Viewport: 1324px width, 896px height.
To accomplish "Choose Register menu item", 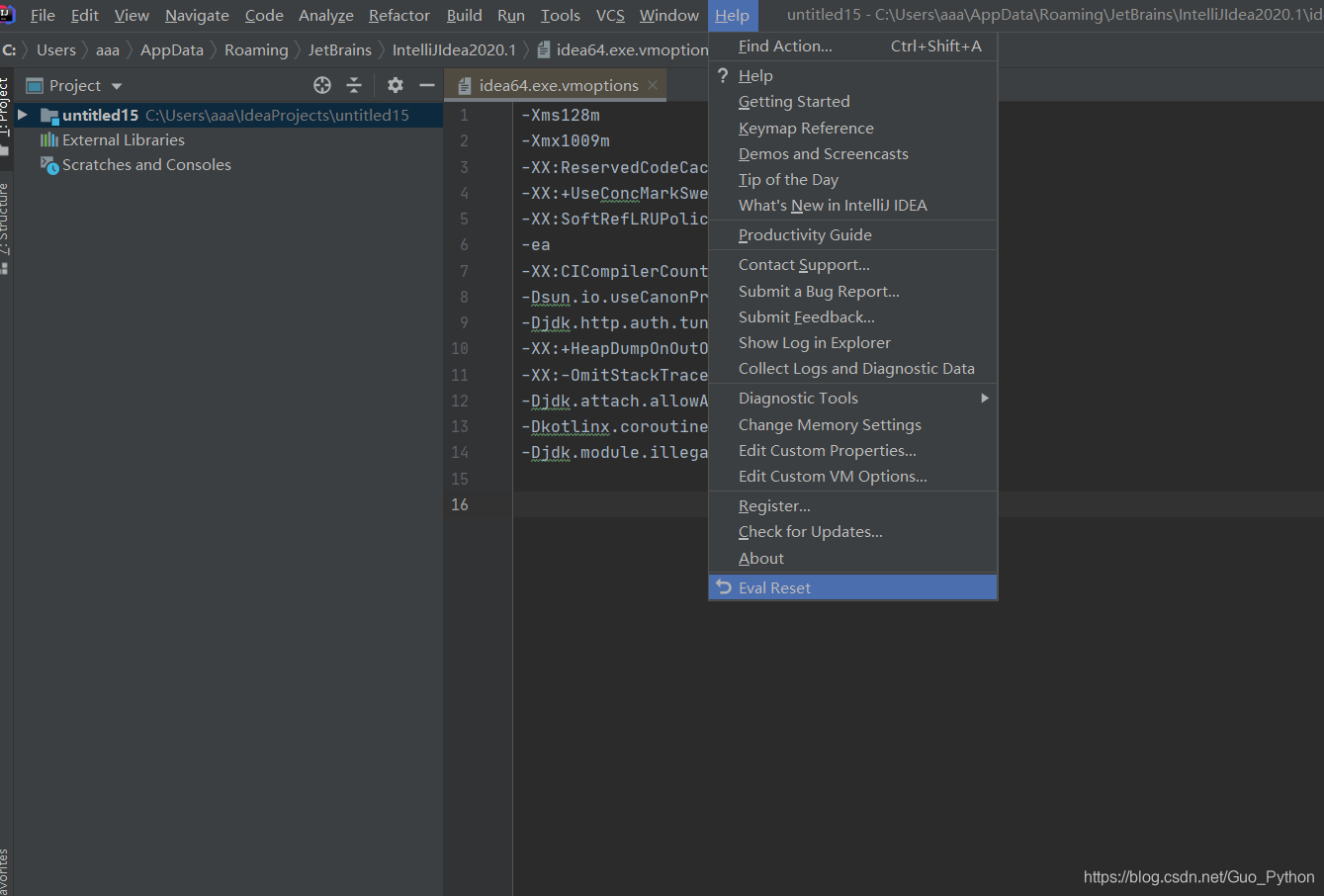I will coord(853,505).
